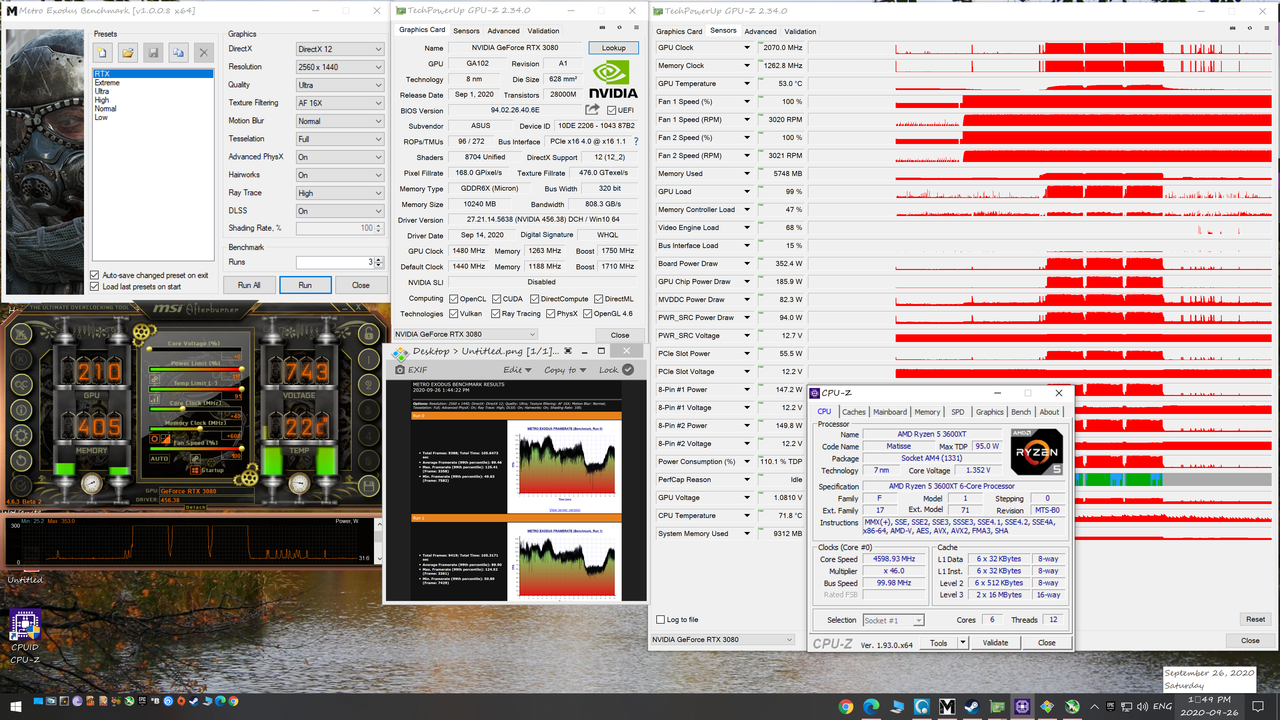Open the Windows Start menu
Screen dimensions: 1280x720
coord(16,707)
